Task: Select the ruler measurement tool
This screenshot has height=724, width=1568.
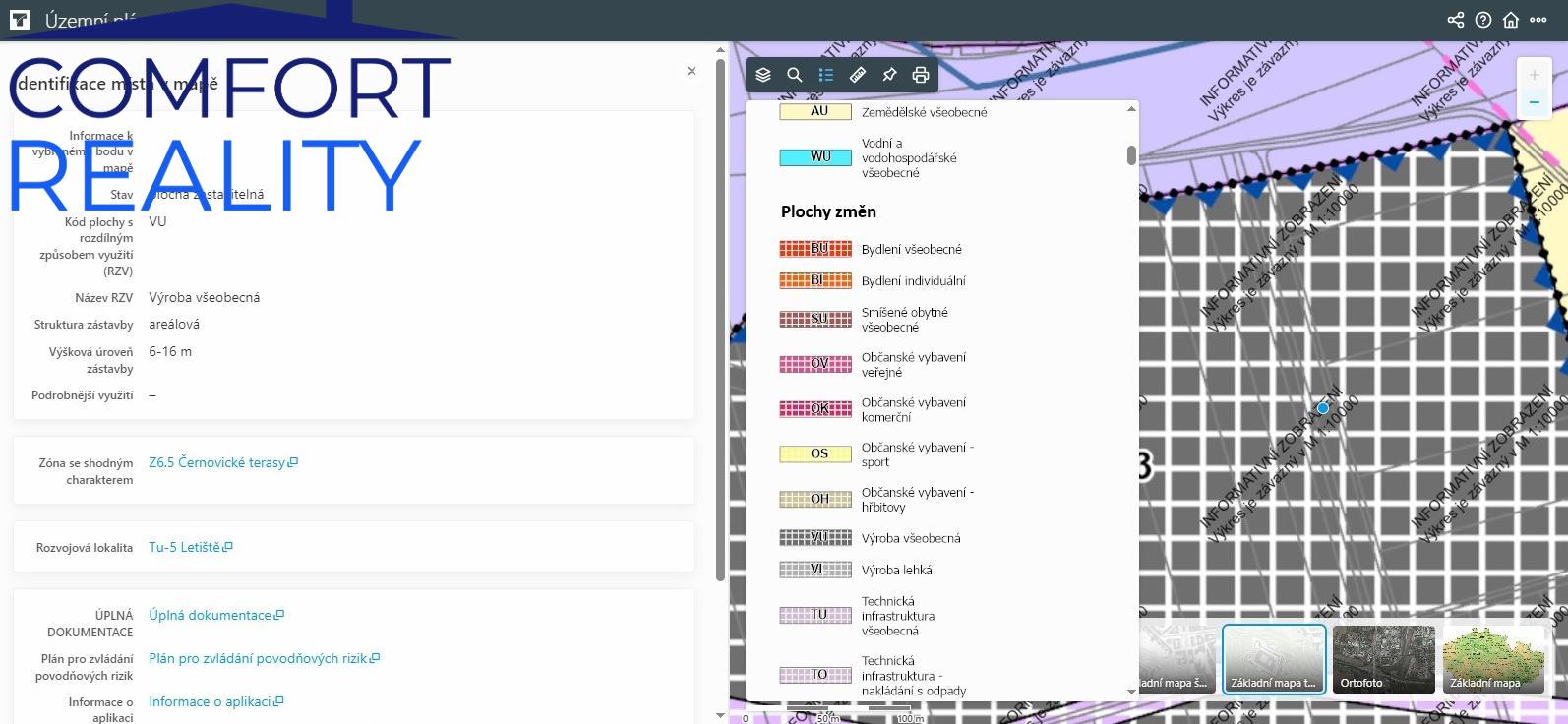Action: click(x=858, y=75)
